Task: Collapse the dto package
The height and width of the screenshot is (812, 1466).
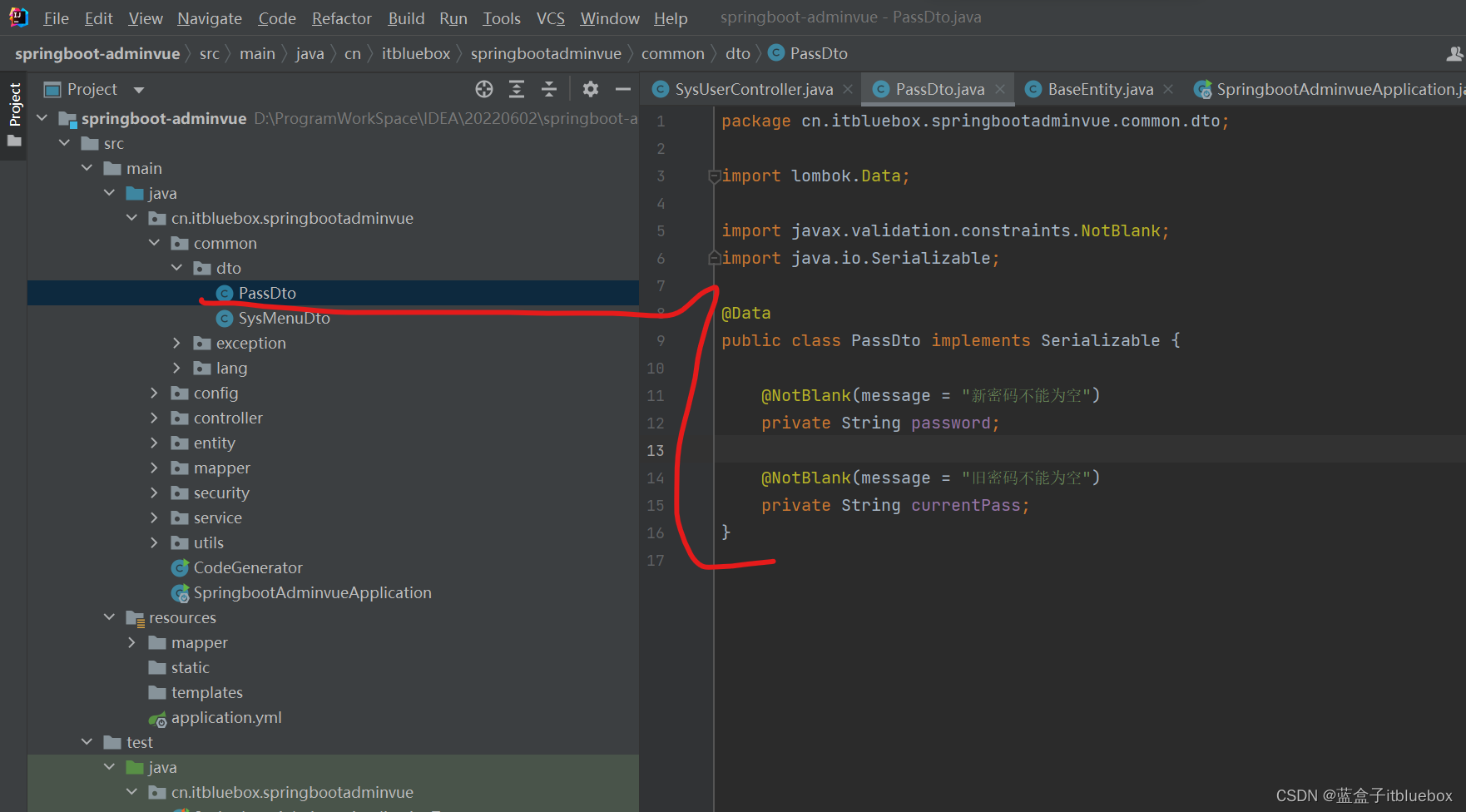Action: 177,268
